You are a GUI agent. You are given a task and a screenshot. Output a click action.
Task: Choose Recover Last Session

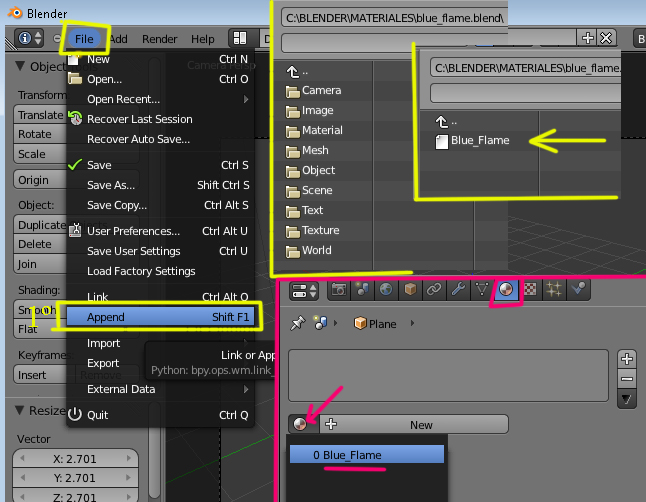coord(160,119)
